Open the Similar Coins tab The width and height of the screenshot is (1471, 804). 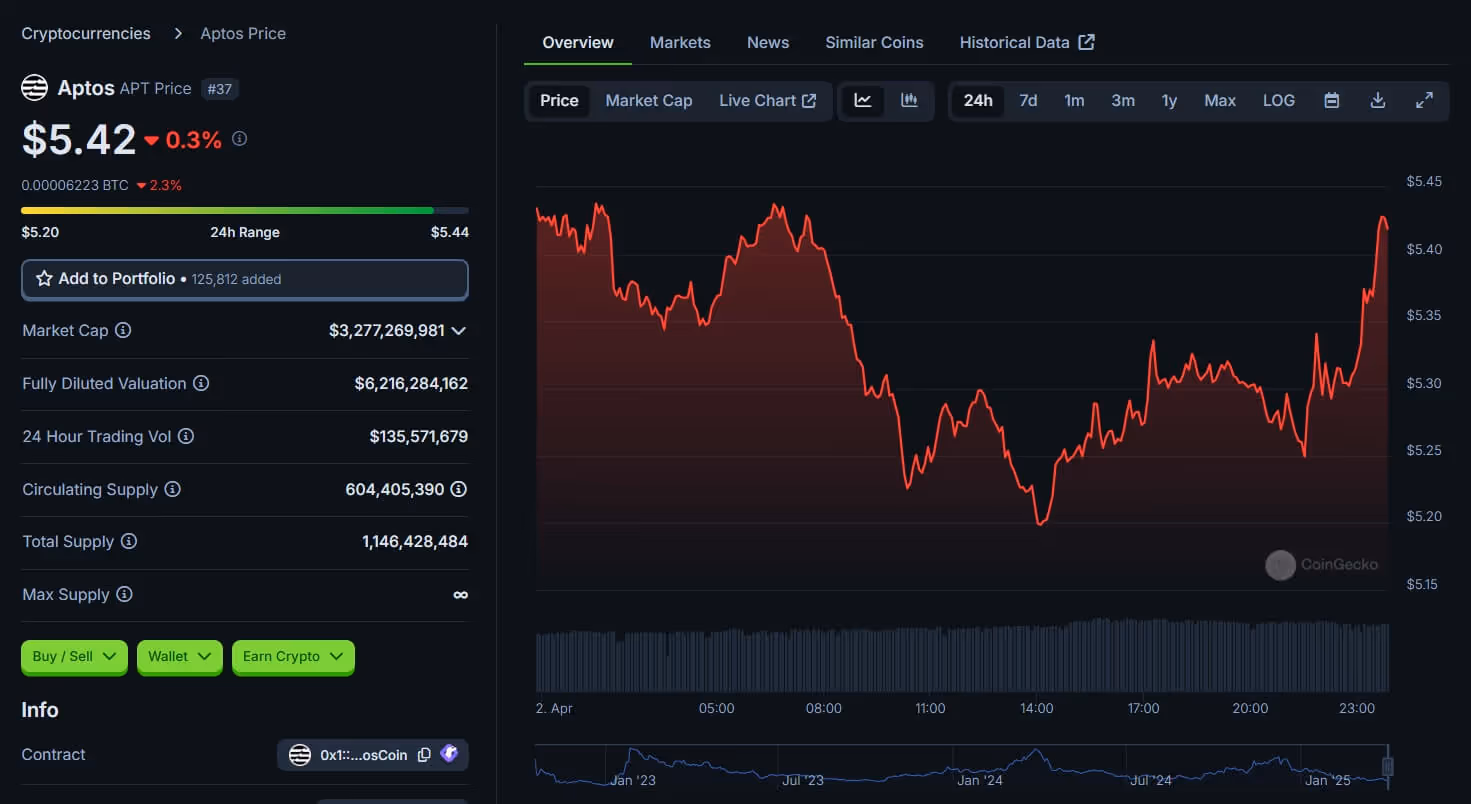(874, 42)
